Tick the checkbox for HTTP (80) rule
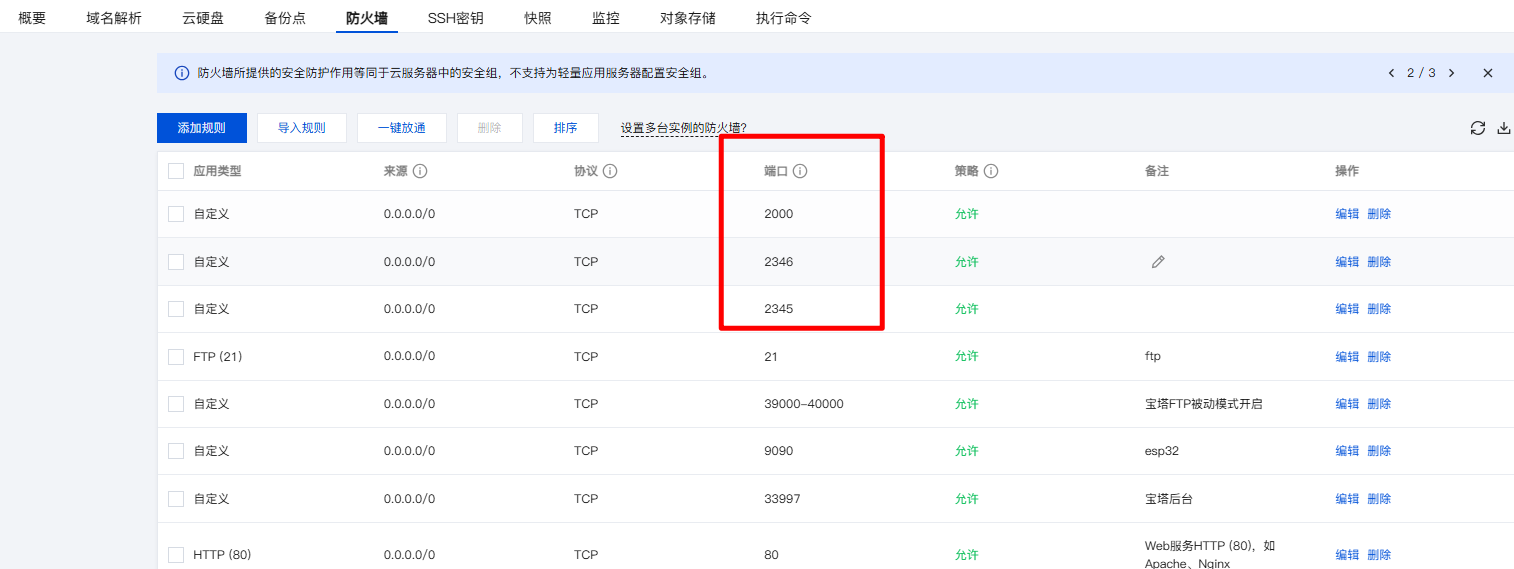1514x569 pixels. coord(176,555)
